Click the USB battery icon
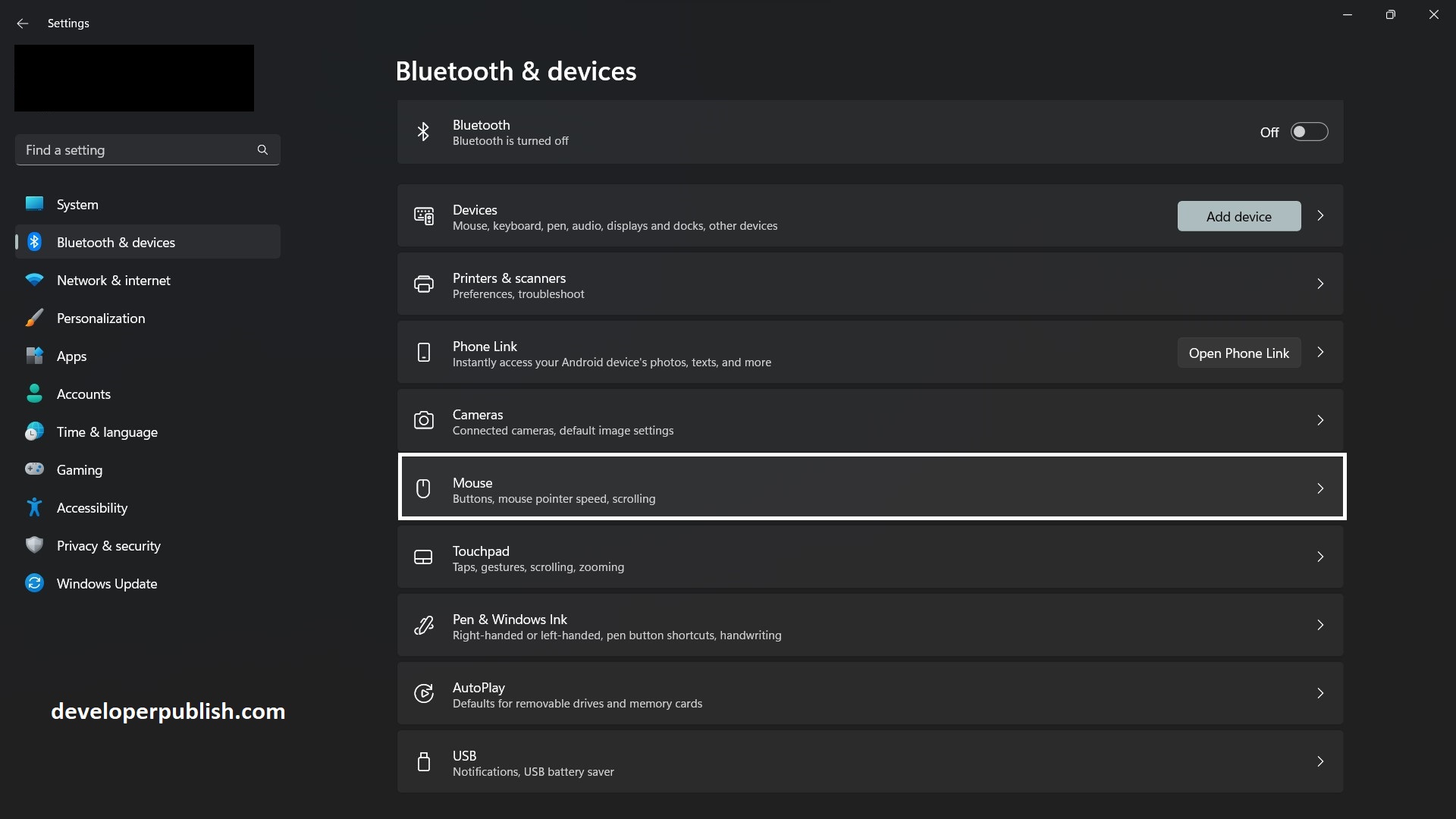The width and height of the screenshot is (1456, 819). pyautogui.click(x=424, y=761)
